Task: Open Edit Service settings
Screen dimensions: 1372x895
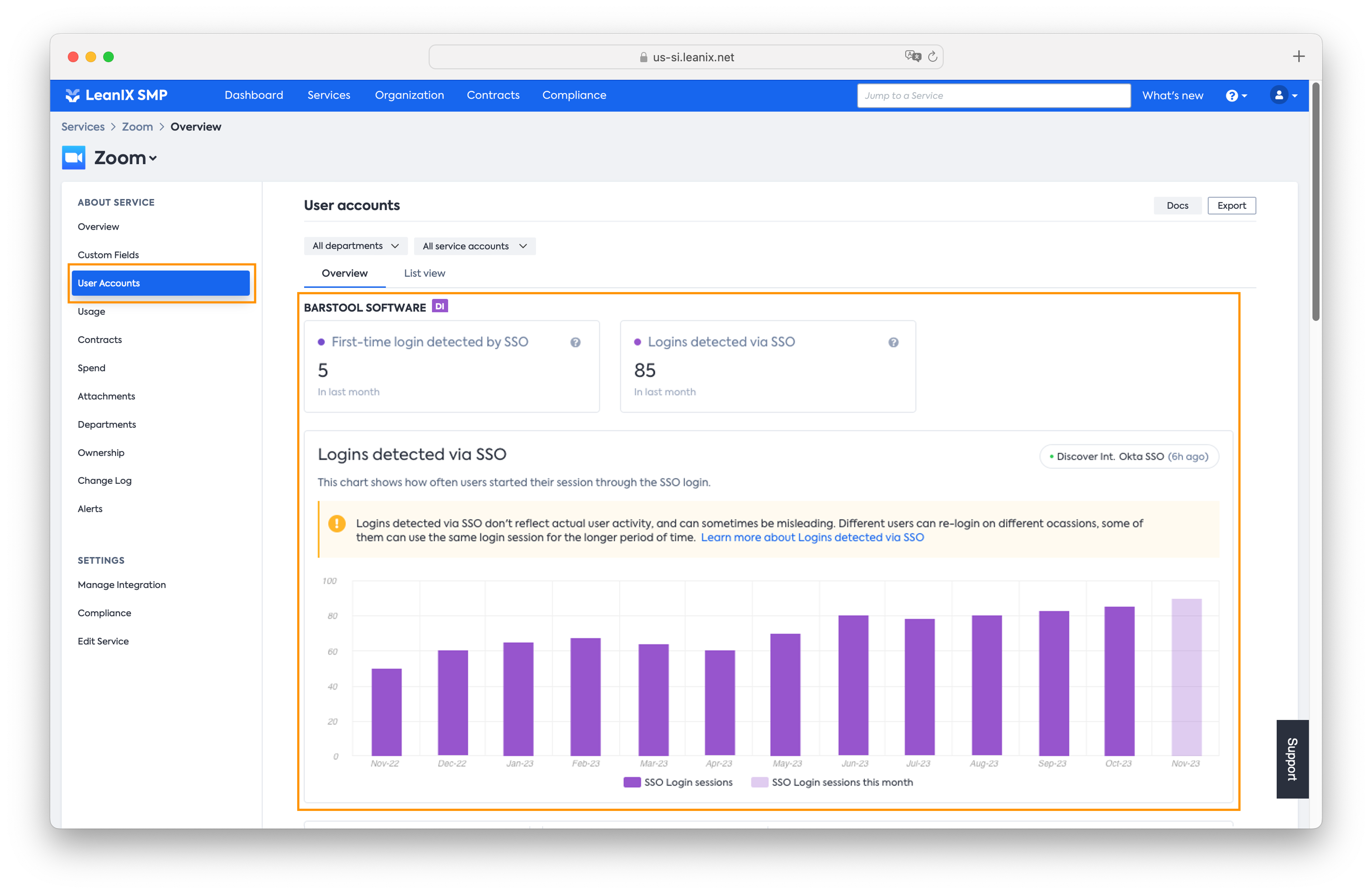Action: coord(104,641)
